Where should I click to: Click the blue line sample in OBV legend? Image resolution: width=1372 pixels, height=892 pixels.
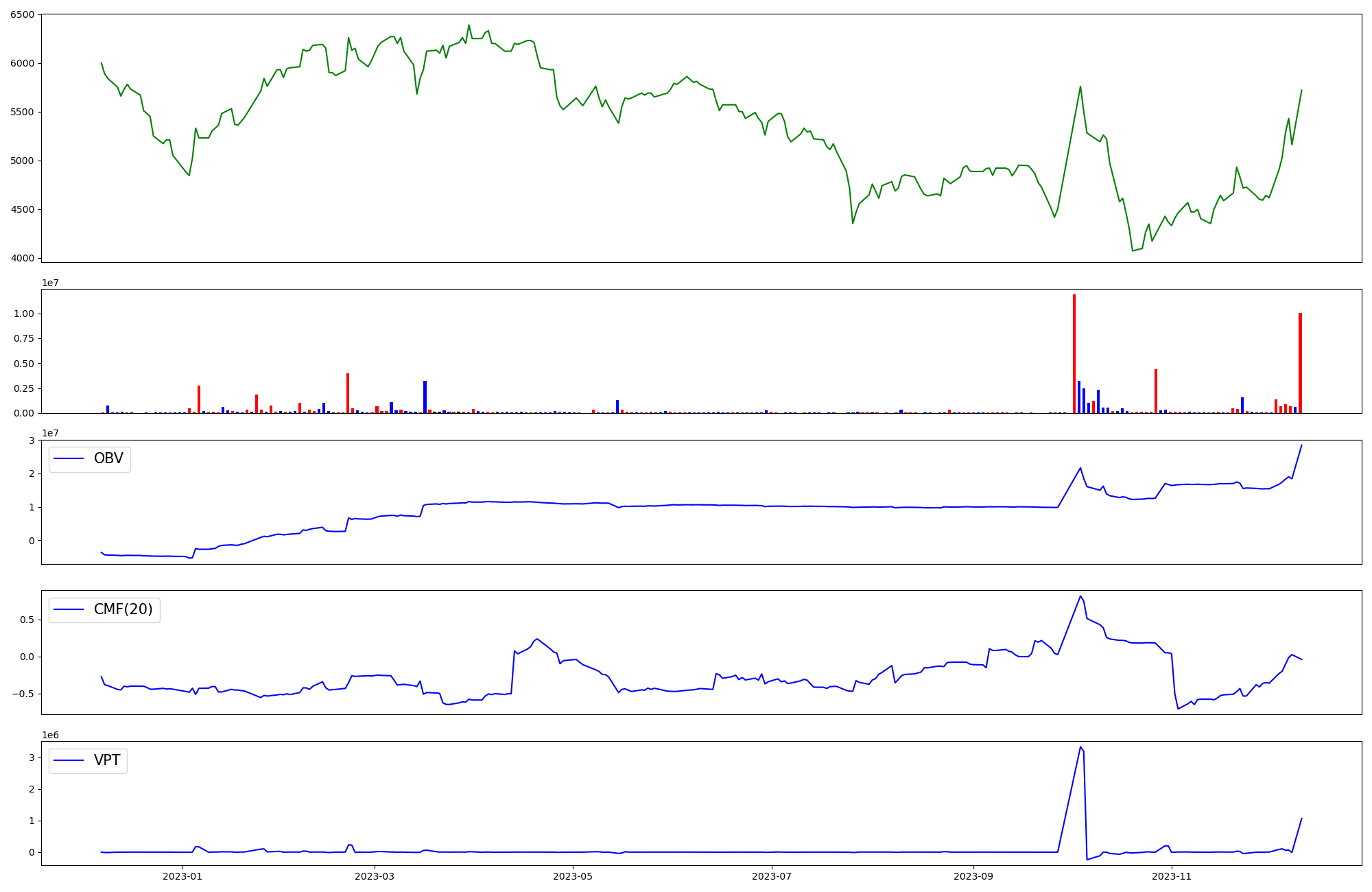coord(69,458)
